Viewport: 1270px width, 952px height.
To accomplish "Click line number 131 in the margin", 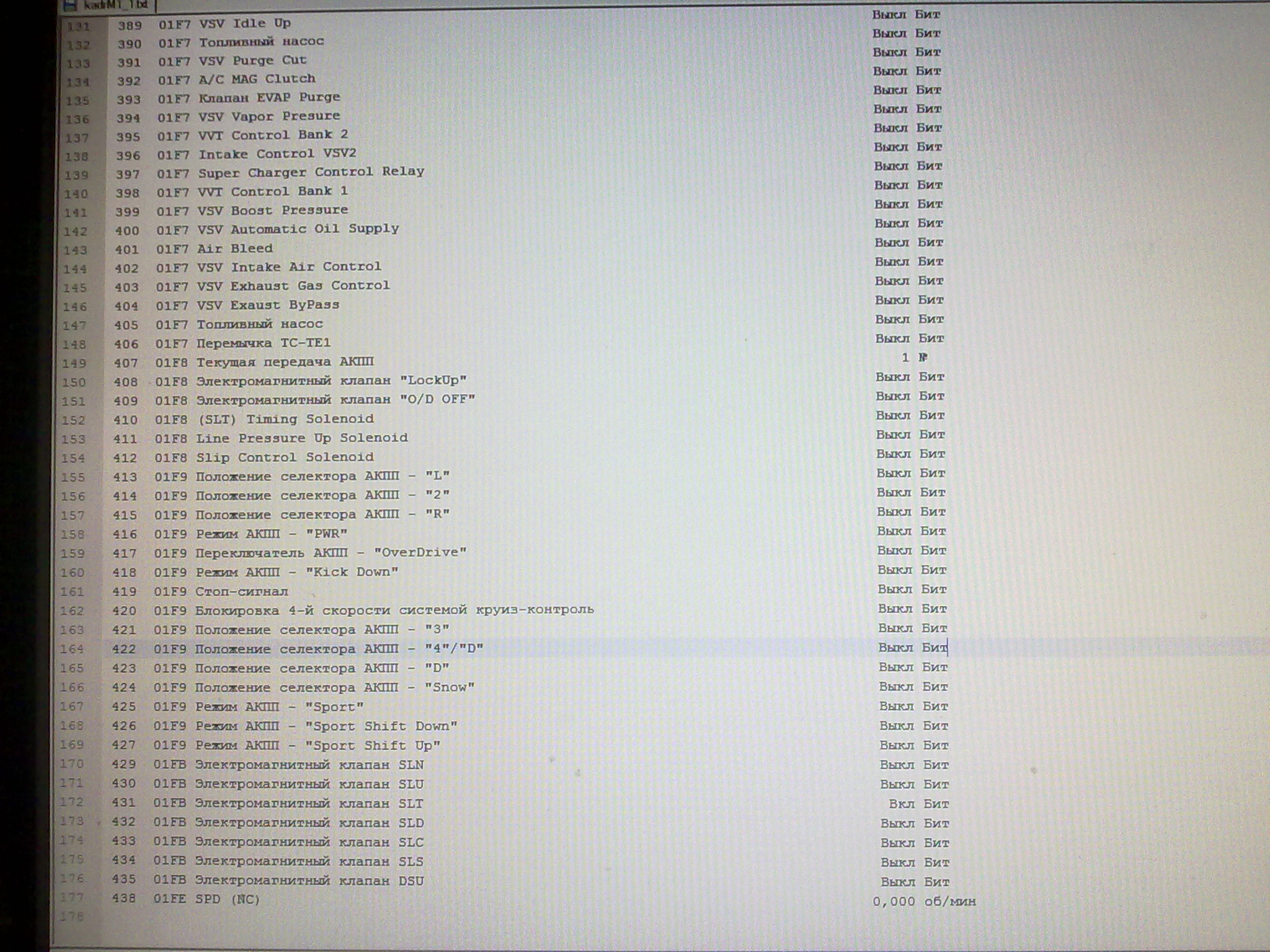I will click(78, 27).
